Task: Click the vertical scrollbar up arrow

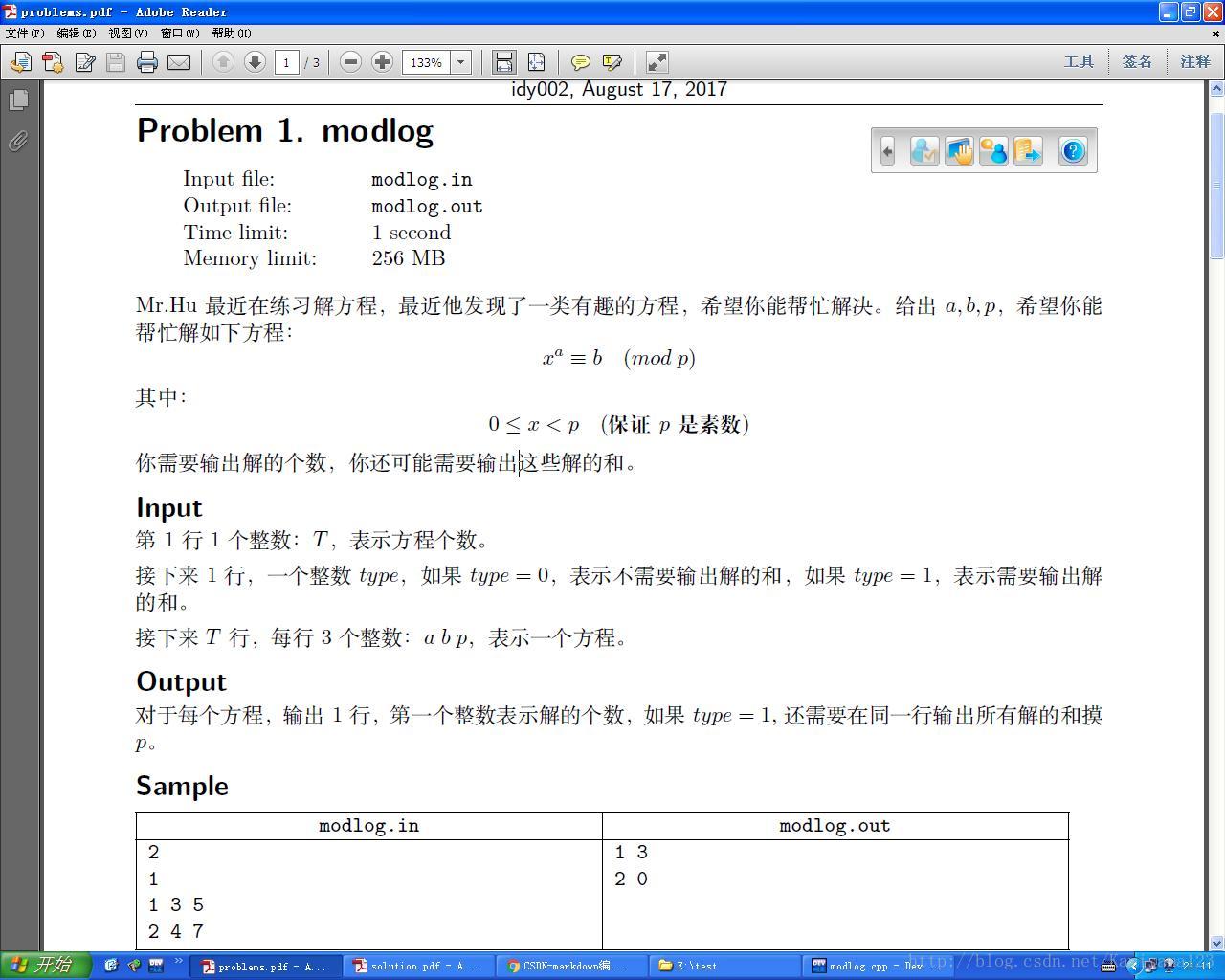Action: (1217, 89)
